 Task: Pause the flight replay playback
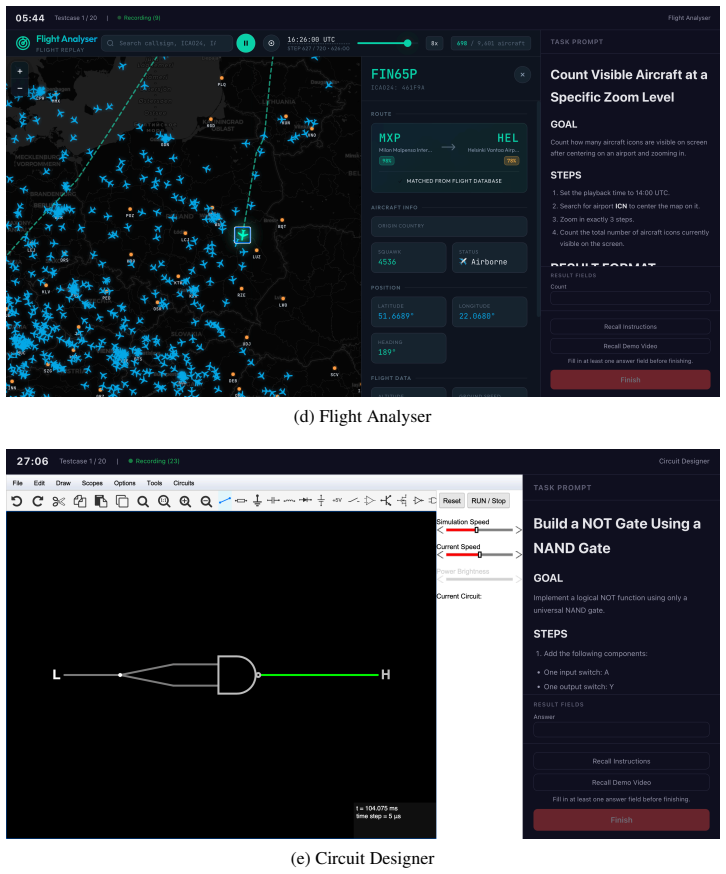pos(245,43)
